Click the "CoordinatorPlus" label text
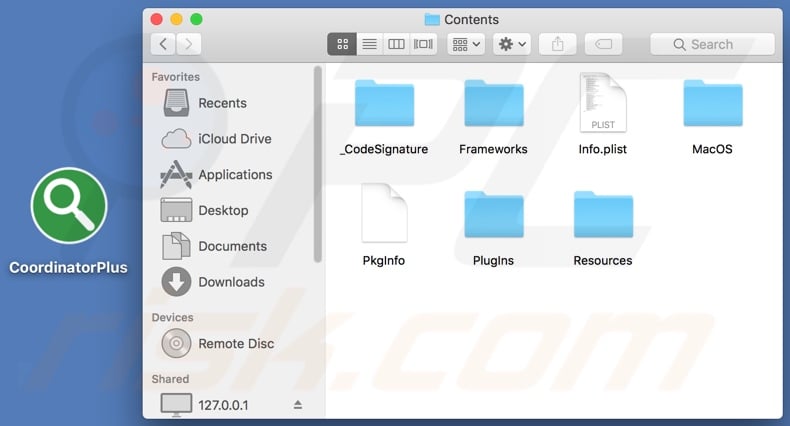The height and width of the screenshot is (426, 790). (x=69, y=267)
